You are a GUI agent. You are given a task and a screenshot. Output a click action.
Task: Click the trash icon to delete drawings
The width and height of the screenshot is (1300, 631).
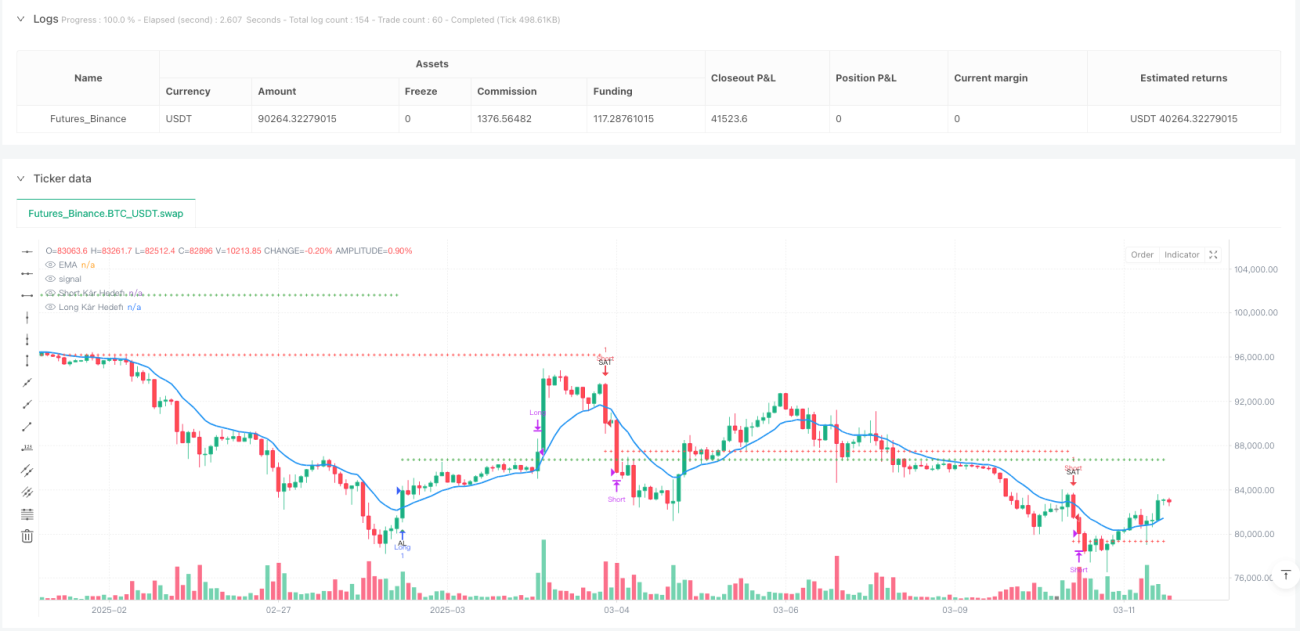(x=27, y=536)
